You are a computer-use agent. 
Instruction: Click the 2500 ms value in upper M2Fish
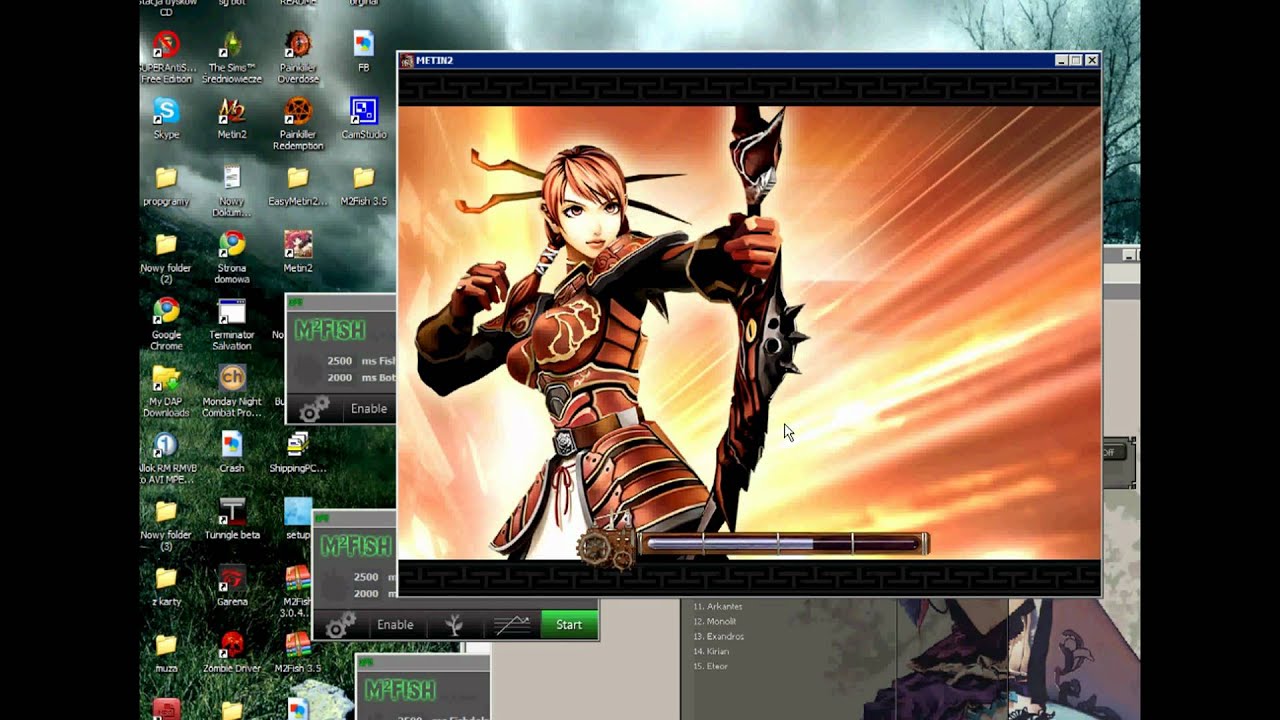pyautogui.click(x=340, y=360)
